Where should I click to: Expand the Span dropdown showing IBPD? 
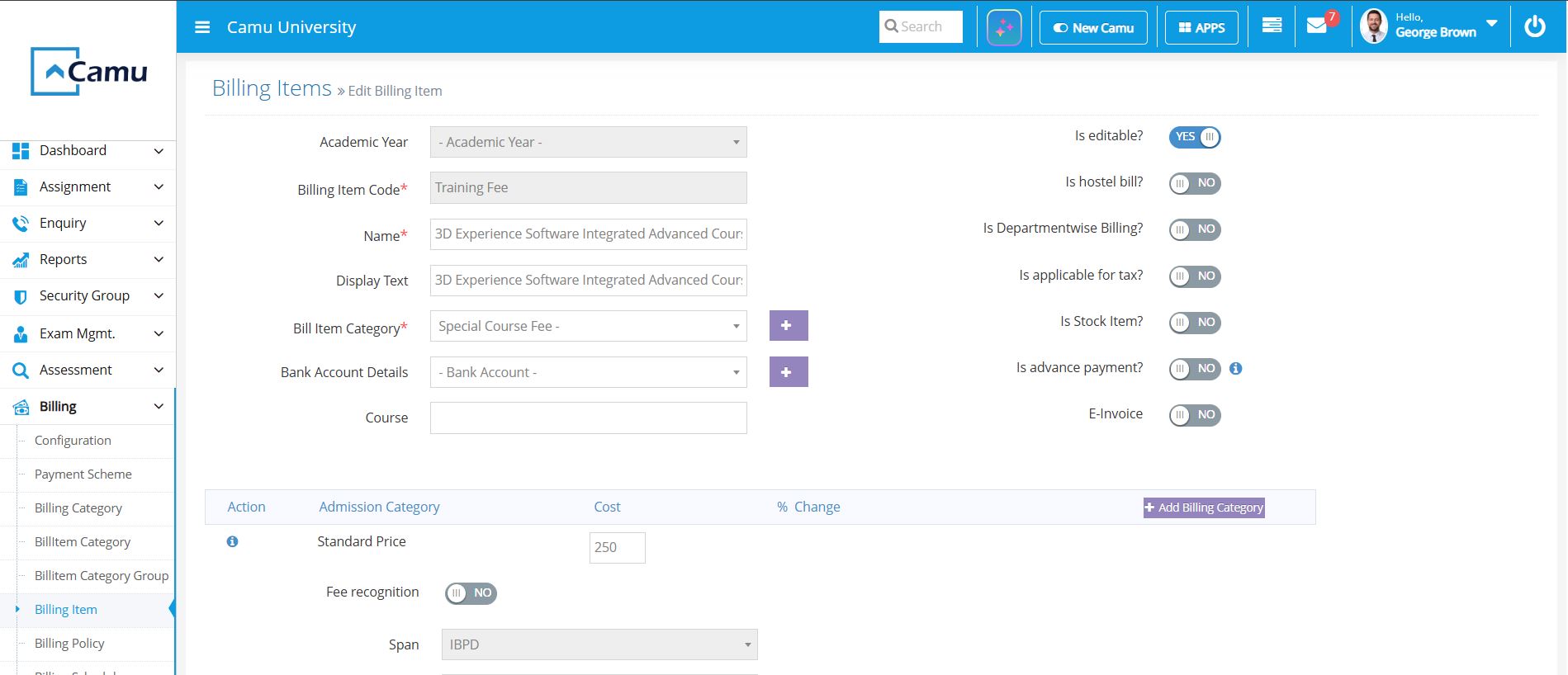pyautogui.click(x=599, y=644)
